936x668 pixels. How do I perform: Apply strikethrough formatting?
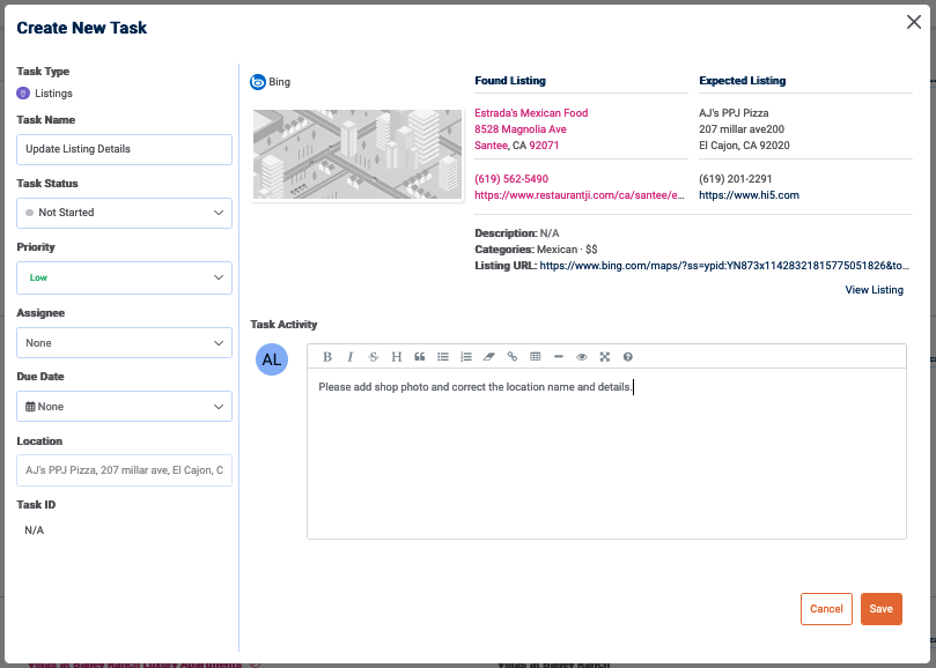pos(373,357)
